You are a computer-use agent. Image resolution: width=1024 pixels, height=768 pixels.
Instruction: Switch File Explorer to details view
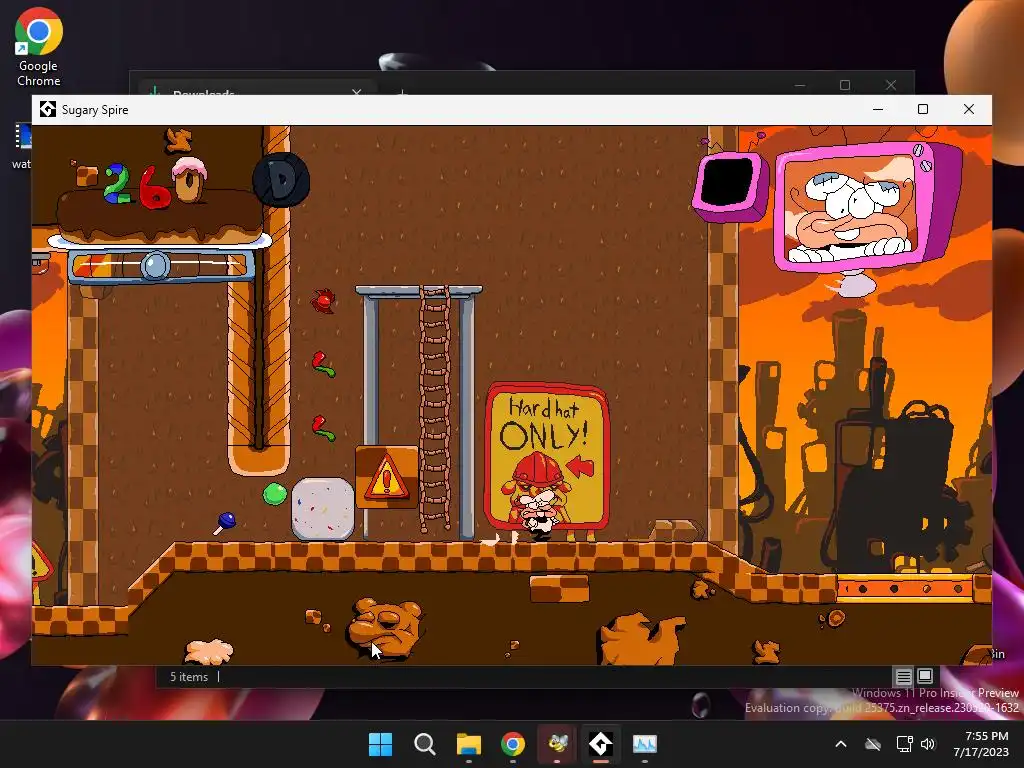[x=903, y=677]
